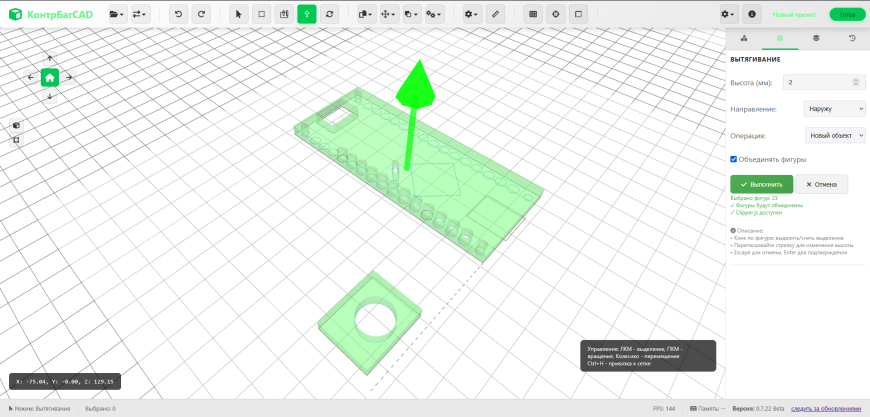Select the sketch-on-plane tool
This screenshot has height=417, width=870.
click(284, 14)
